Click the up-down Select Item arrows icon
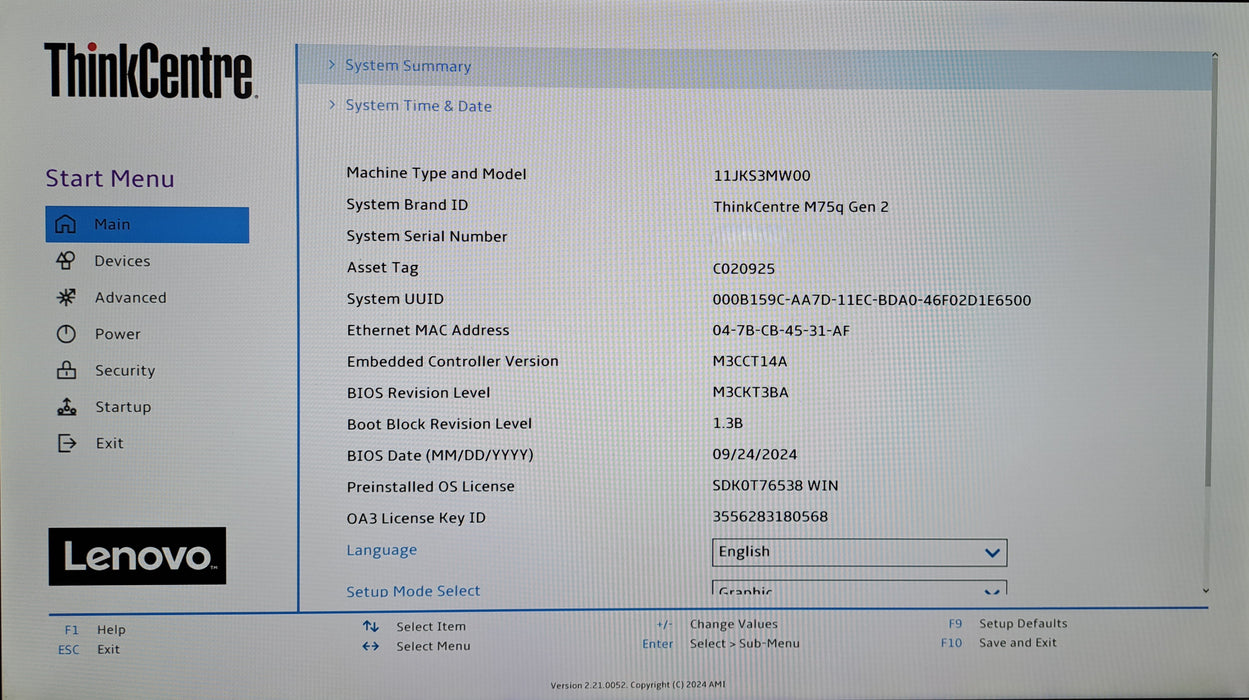 pos(371,626)
